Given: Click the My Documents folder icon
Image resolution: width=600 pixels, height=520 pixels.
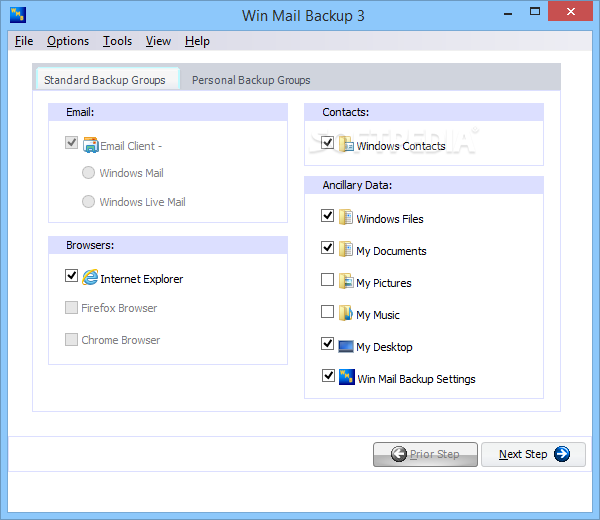Looking at the screenshot, I should click(346, 249).
